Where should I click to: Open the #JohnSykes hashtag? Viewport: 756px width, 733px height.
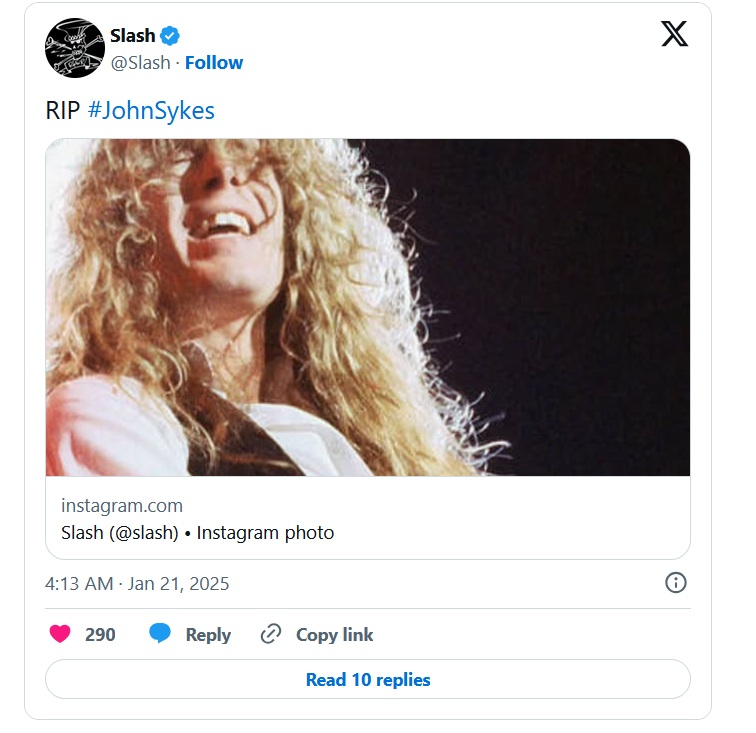(151, 110)
